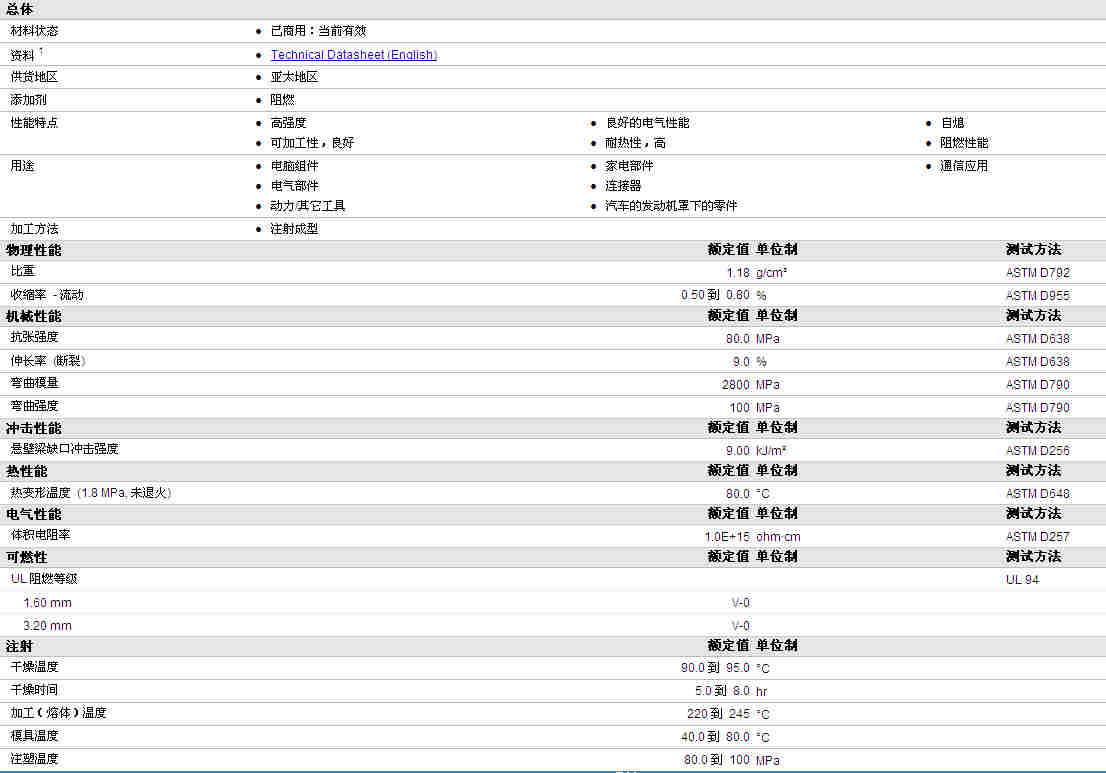Click the ASTM D257 test method
This screenshot has width=1106, height=773.
coord(1038,537)
